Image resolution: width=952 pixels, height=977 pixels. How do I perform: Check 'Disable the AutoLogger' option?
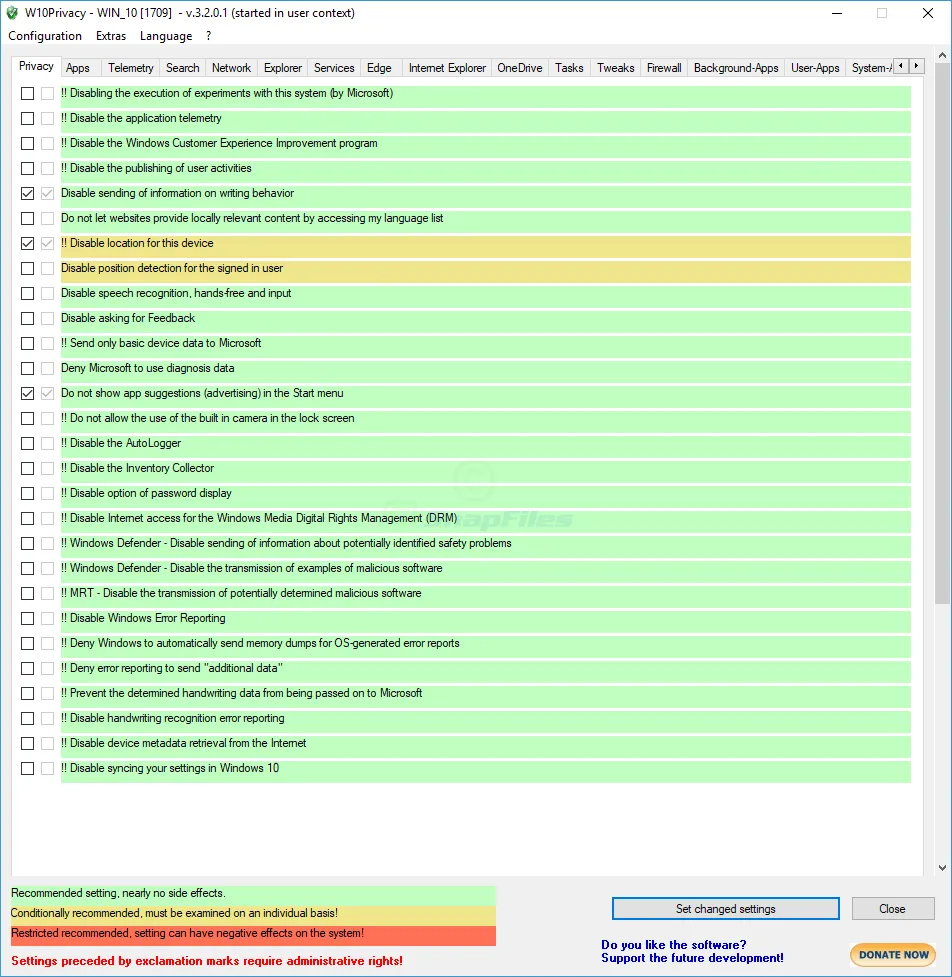point(27,444)
